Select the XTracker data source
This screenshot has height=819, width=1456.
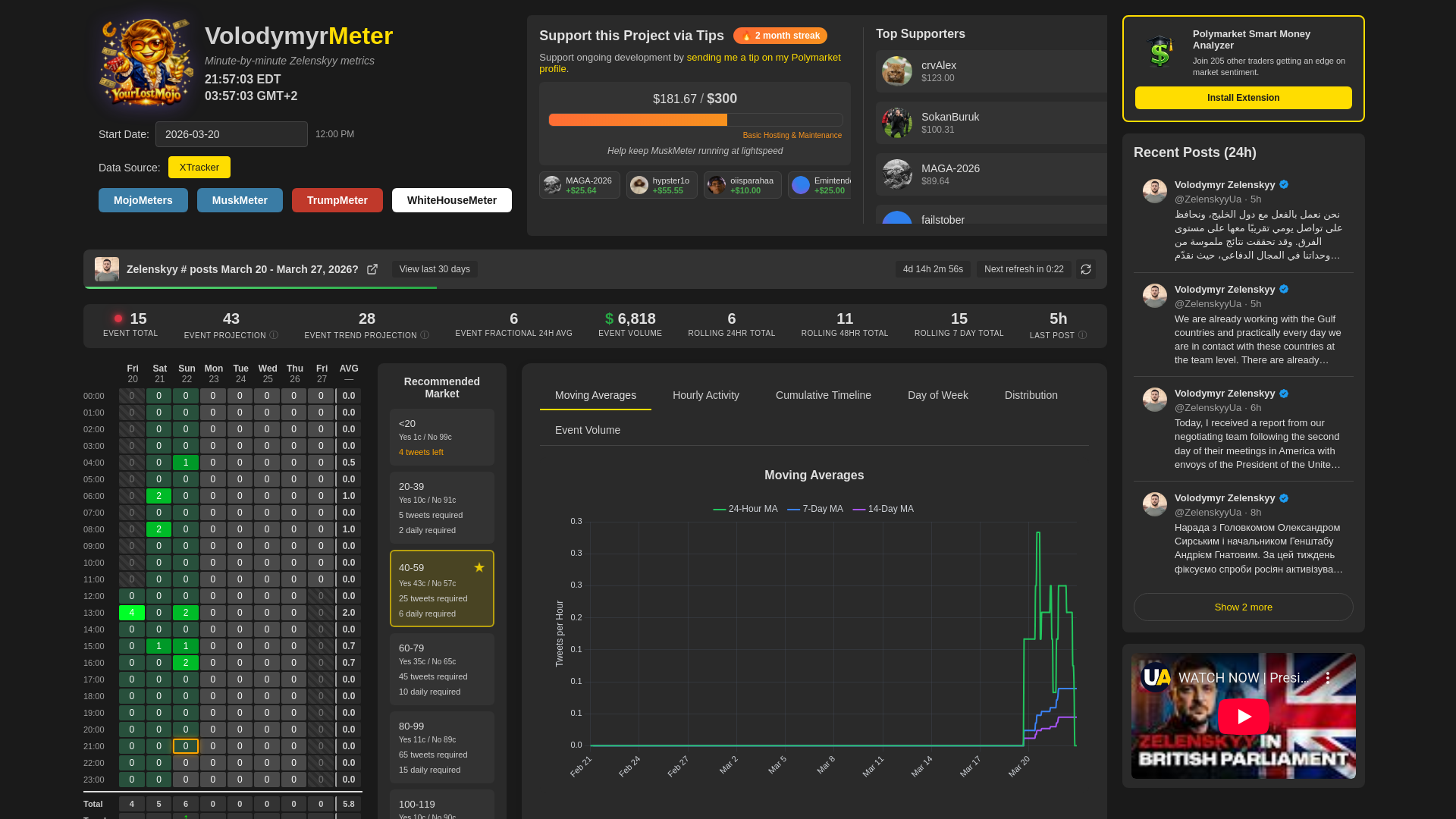[199, 168]
